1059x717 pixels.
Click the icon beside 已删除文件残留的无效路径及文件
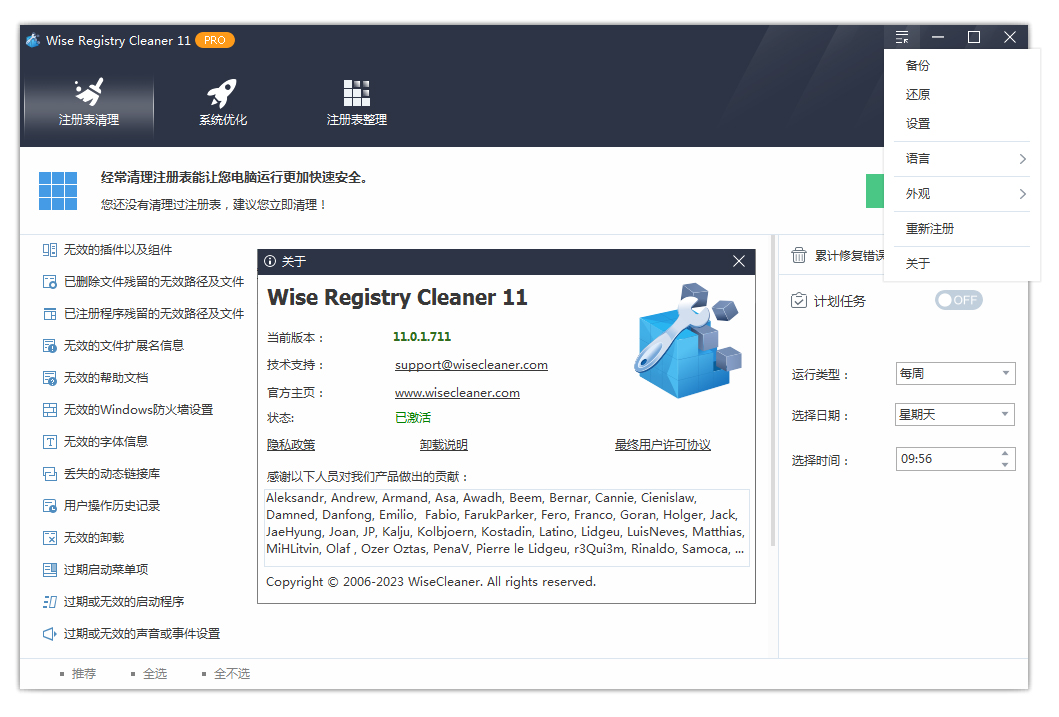click(x=49, y=282)
